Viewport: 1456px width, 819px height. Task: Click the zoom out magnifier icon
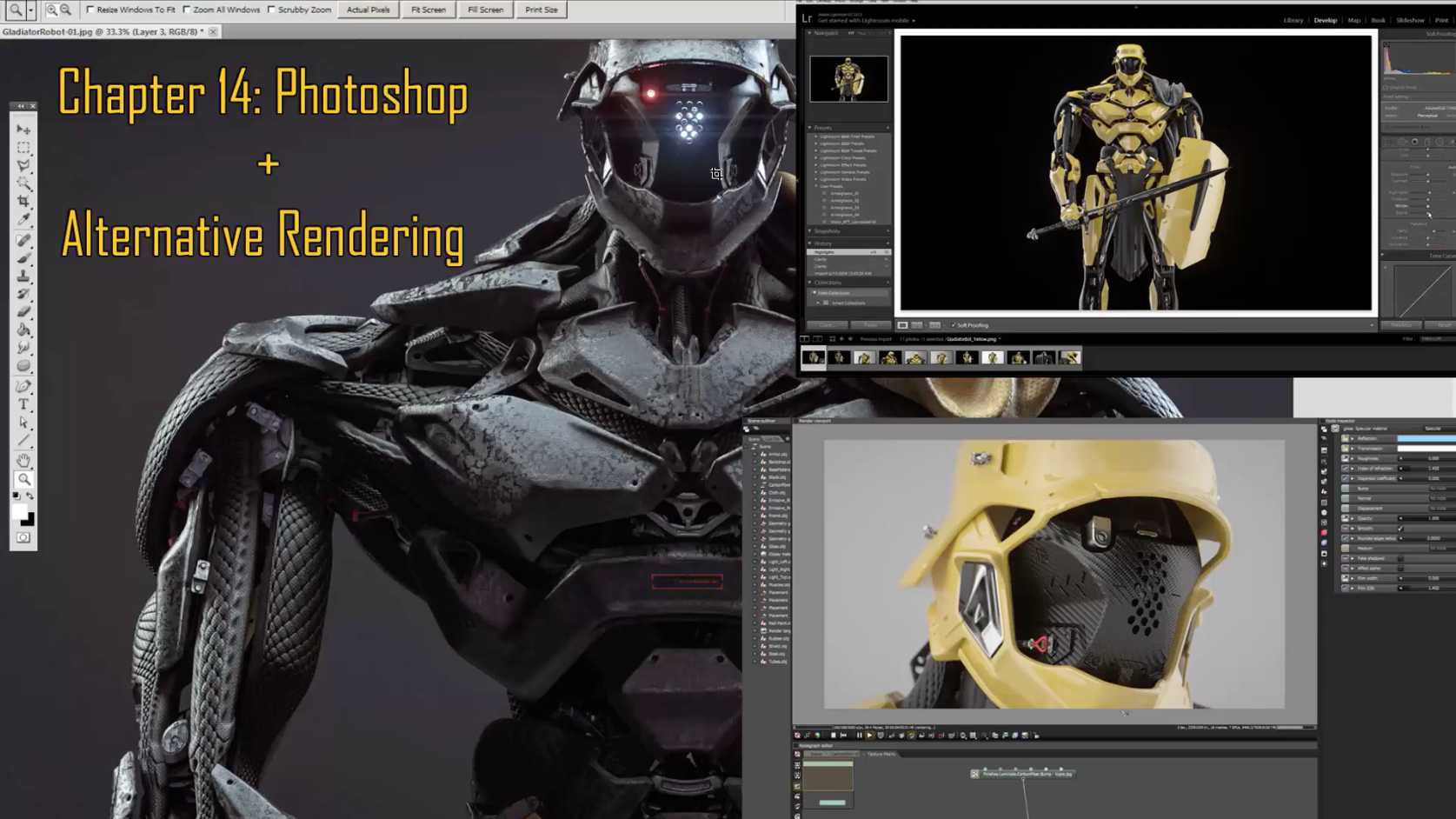65,10
